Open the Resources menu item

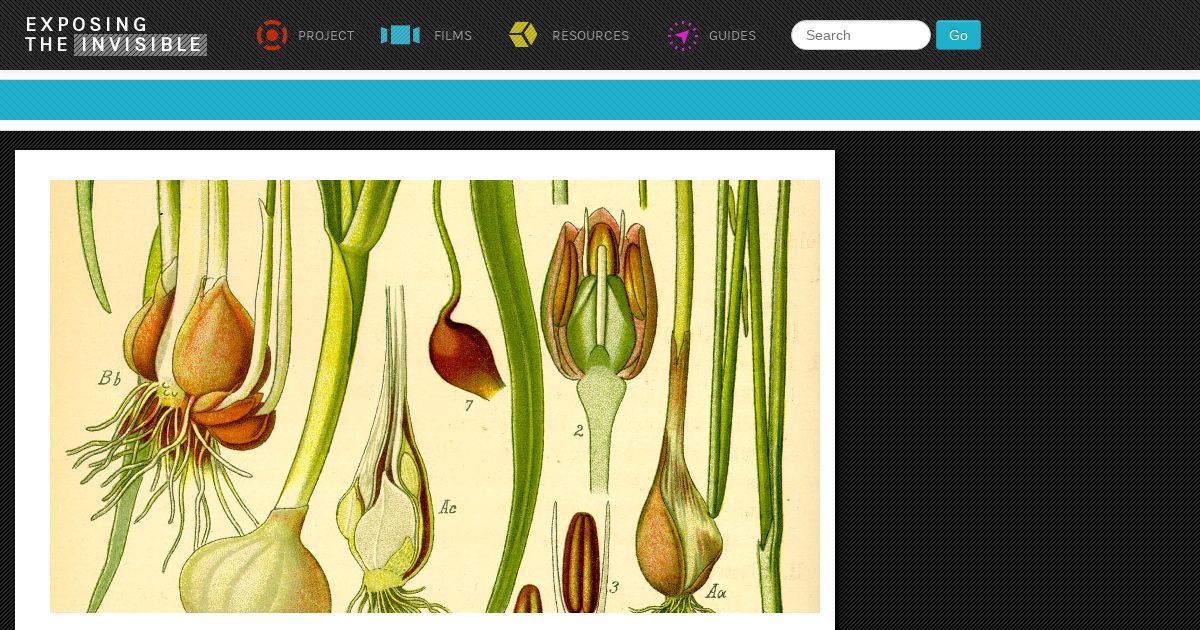click(591, 36)
